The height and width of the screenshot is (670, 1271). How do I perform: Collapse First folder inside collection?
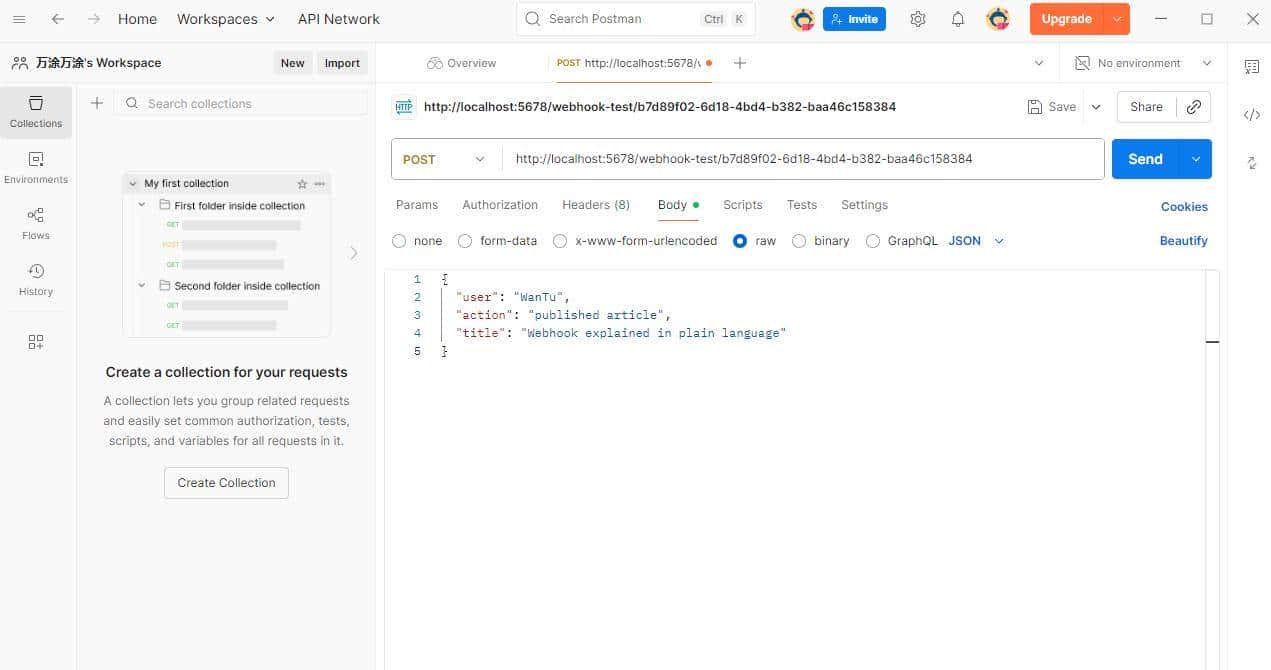coord(141,205)
